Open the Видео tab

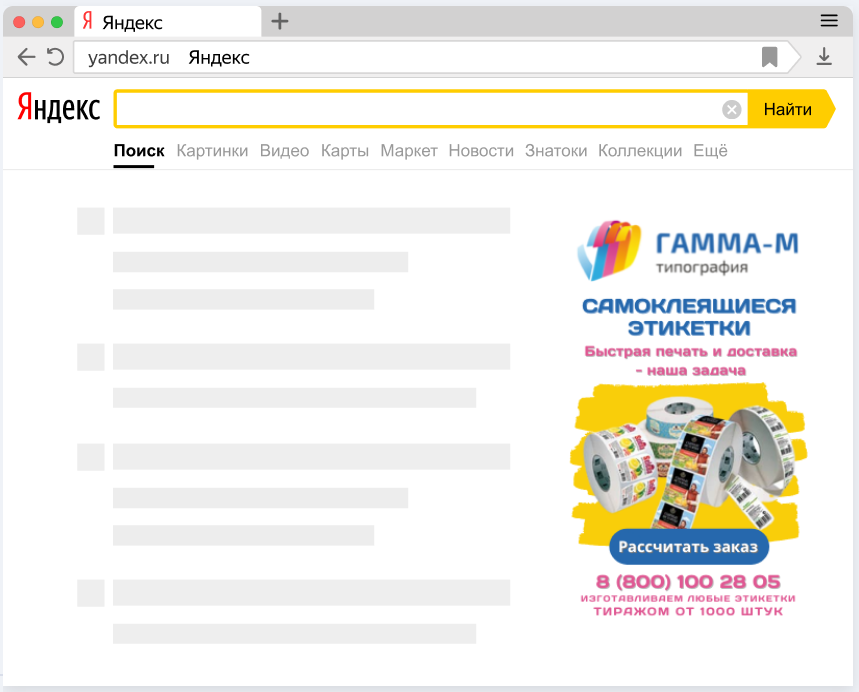(284, 151)
